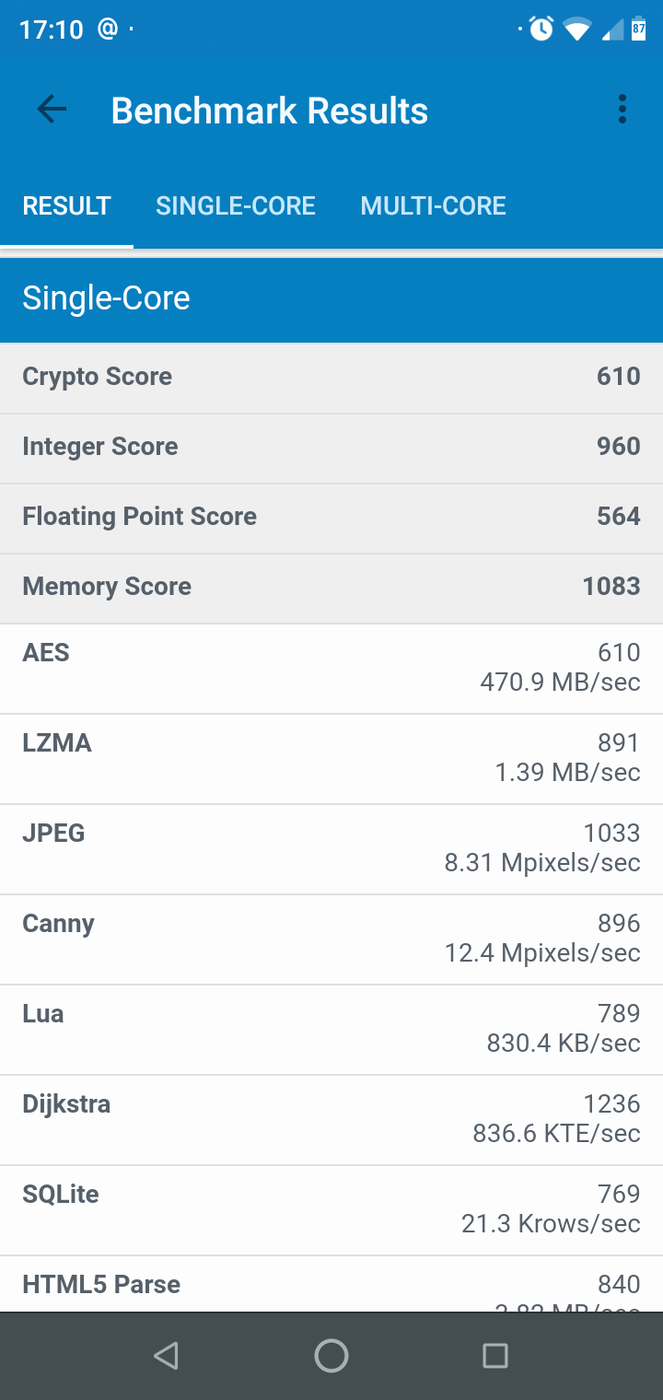Tap the home circle button
The image size is (663, 1400).
click(331, 1355)
